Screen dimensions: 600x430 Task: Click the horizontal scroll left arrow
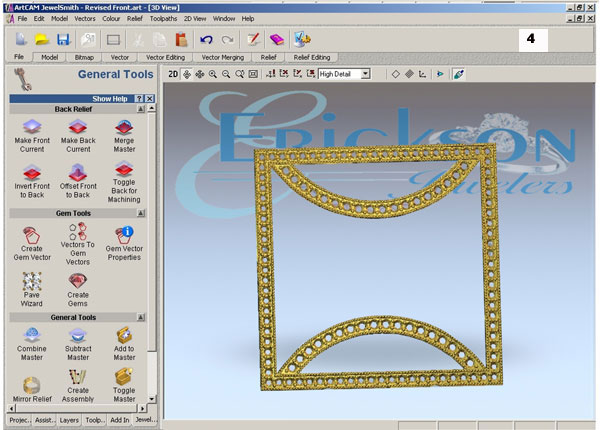tap(11, 408)
